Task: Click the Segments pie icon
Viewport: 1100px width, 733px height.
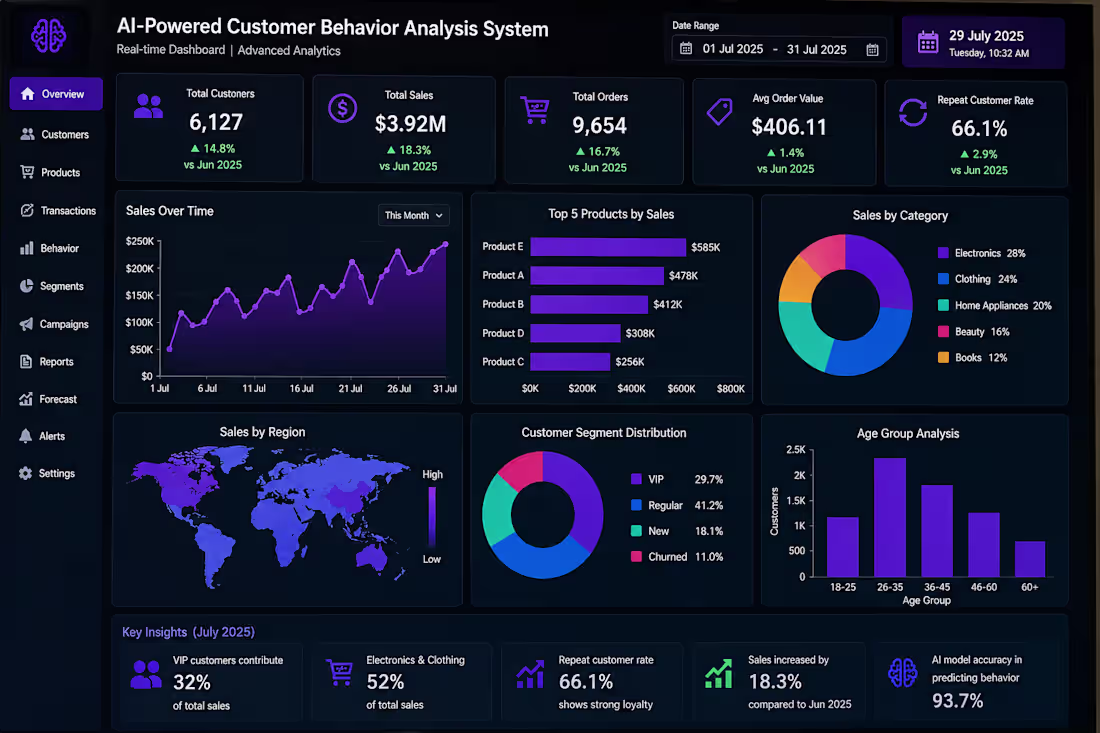Action: tap(27, 285)
